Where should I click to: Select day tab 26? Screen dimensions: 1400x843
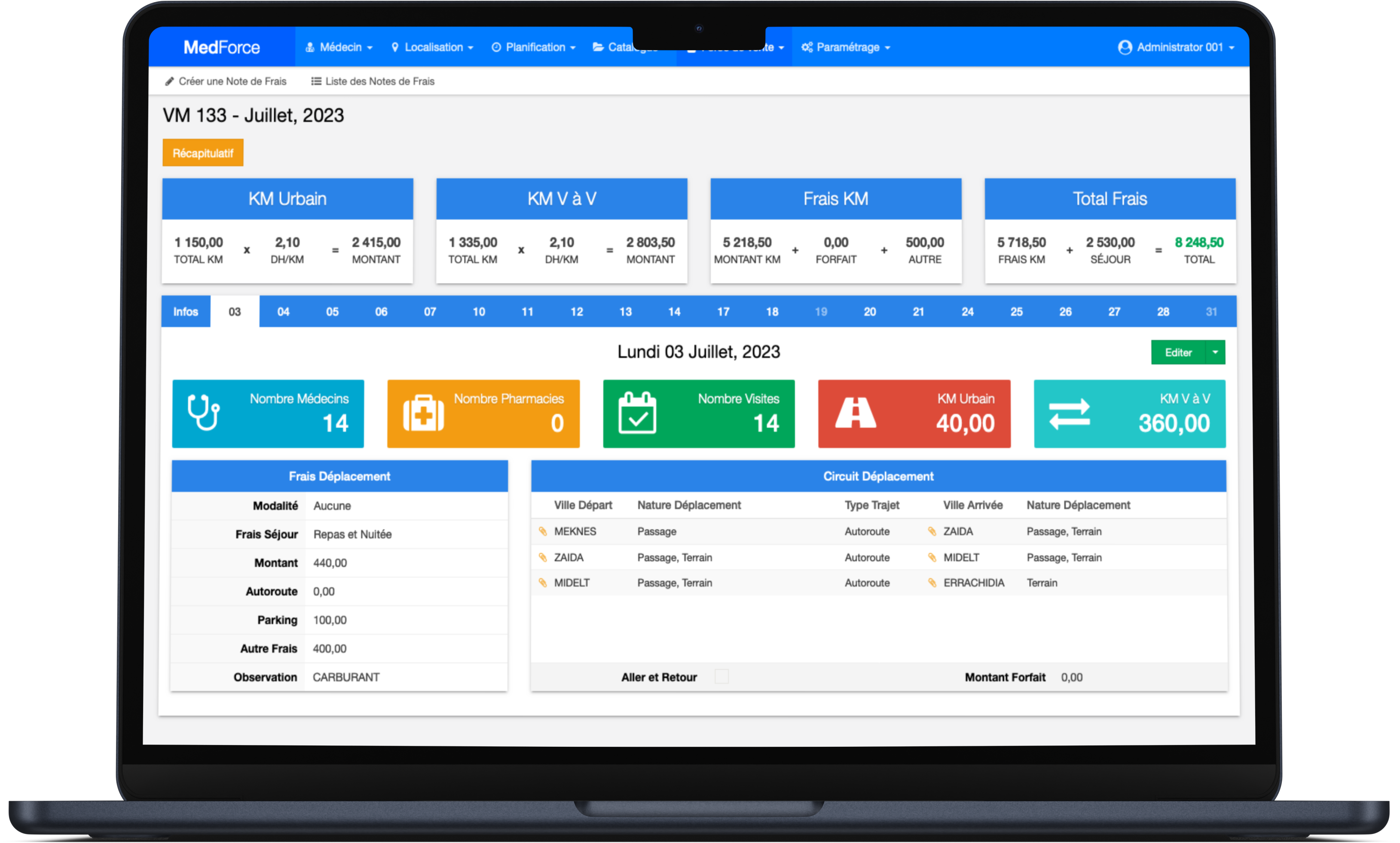(1065, 312)
